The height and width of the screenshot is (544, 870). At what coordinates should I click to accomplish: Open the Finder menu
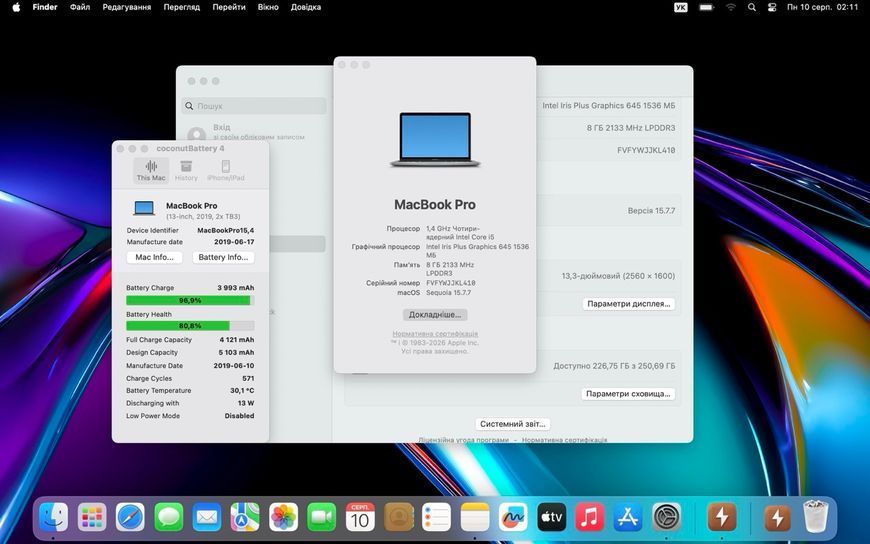[x=45, y=7]
